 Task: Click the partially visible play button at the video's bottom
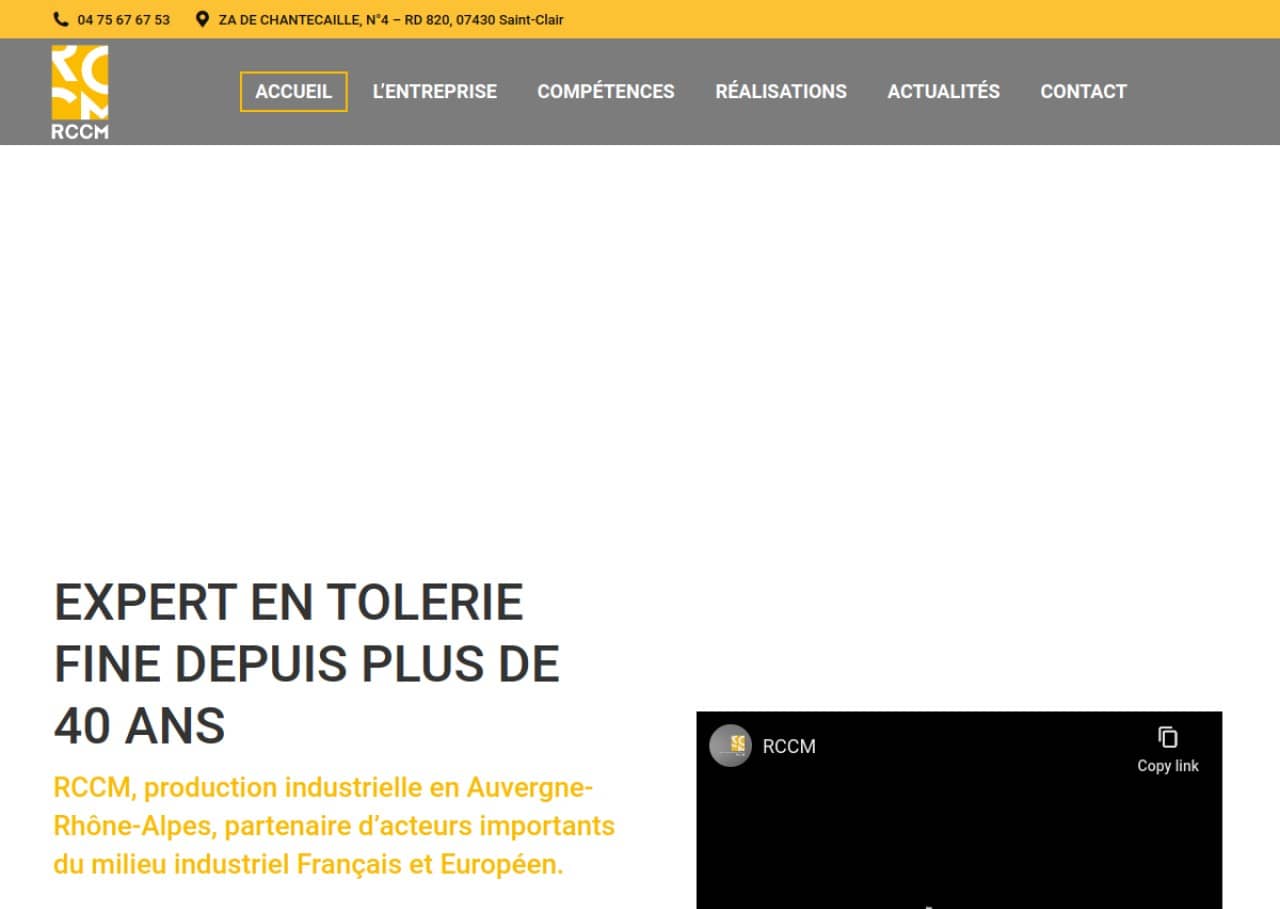[930, 905]
